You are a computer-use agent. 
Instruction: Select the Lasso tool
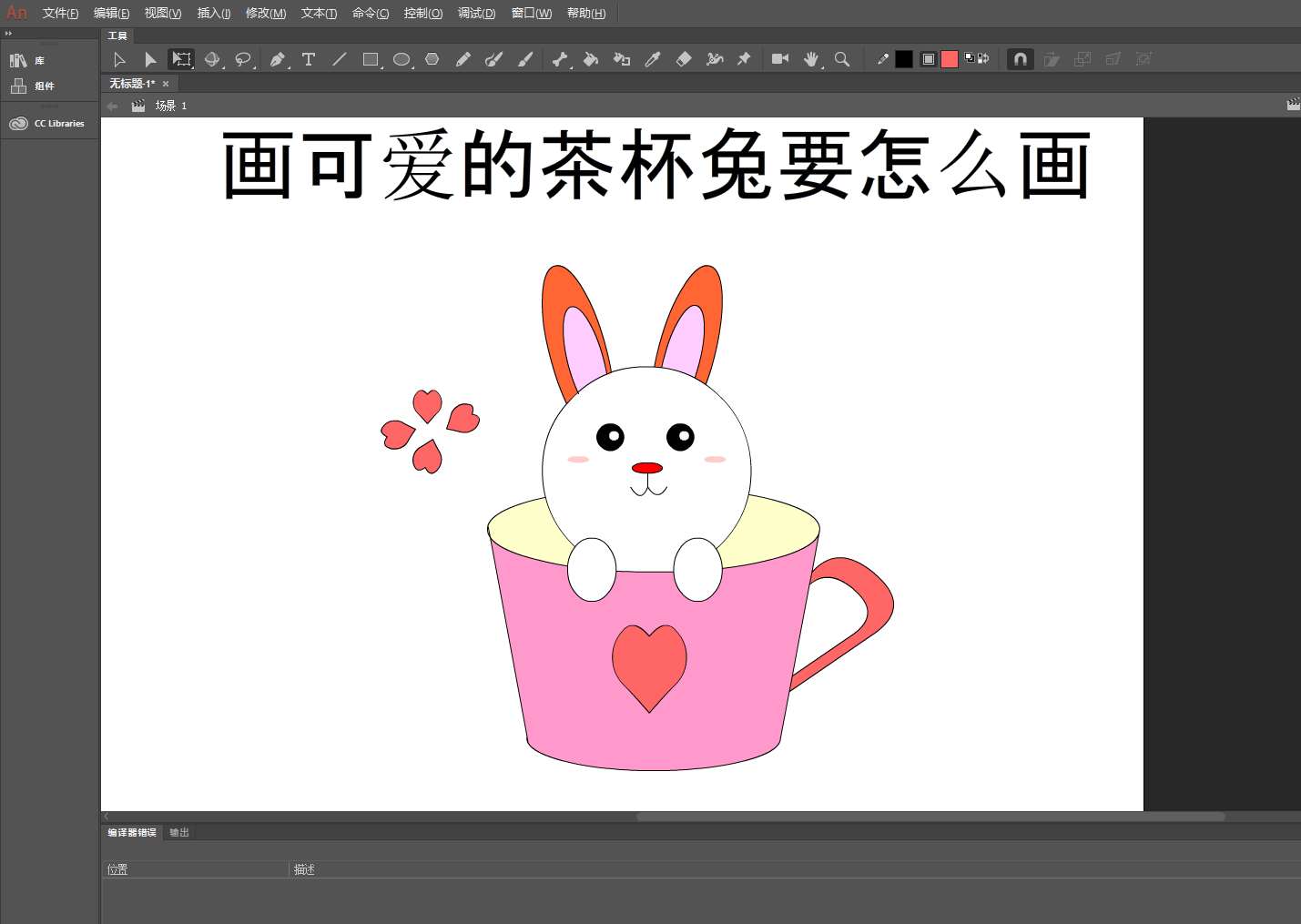coord(243,59)
